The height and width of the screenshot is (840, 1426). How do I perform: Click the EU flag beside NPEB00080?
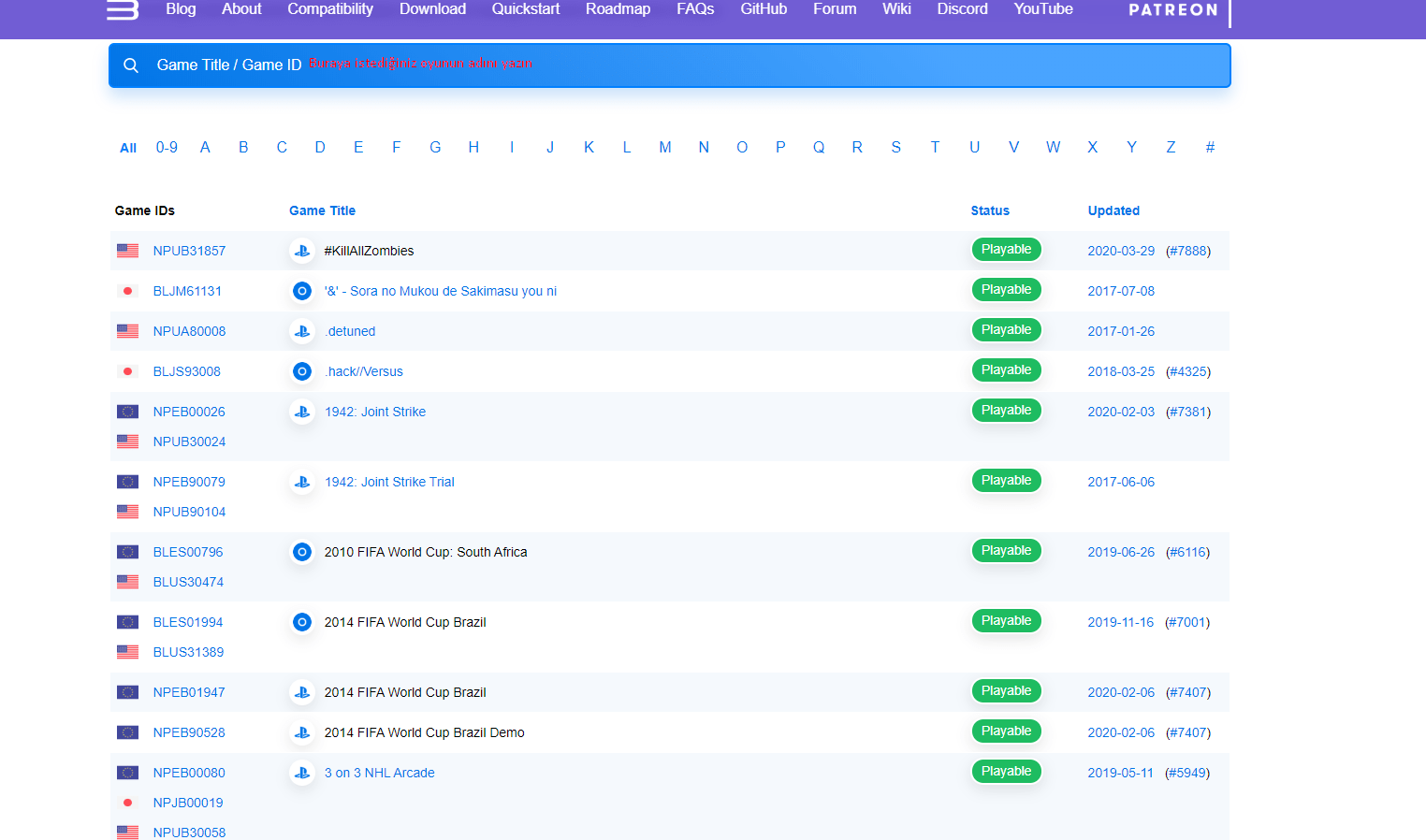127,773
